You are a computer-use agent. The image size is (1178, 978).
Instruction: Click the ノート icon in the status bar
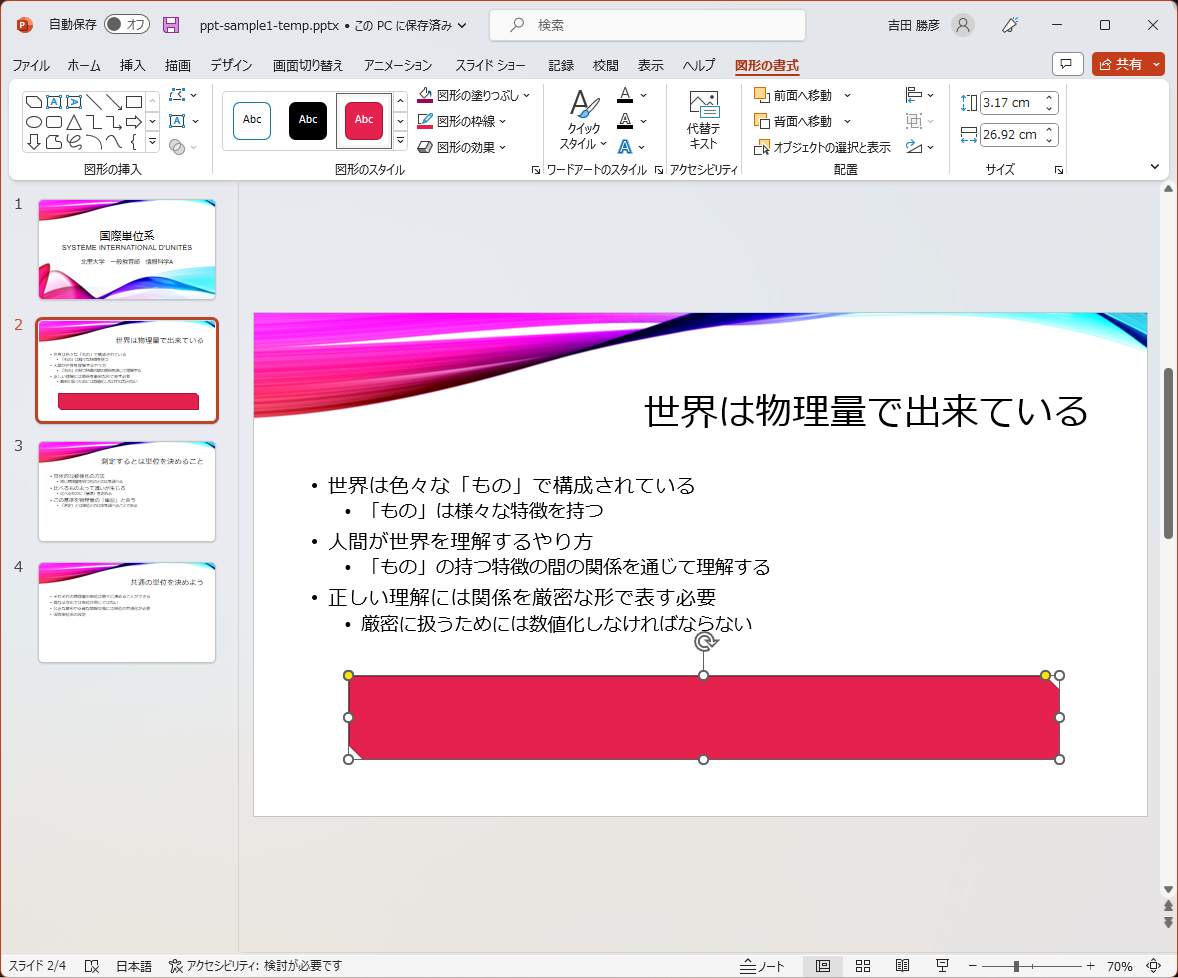(x=762, y=966)
